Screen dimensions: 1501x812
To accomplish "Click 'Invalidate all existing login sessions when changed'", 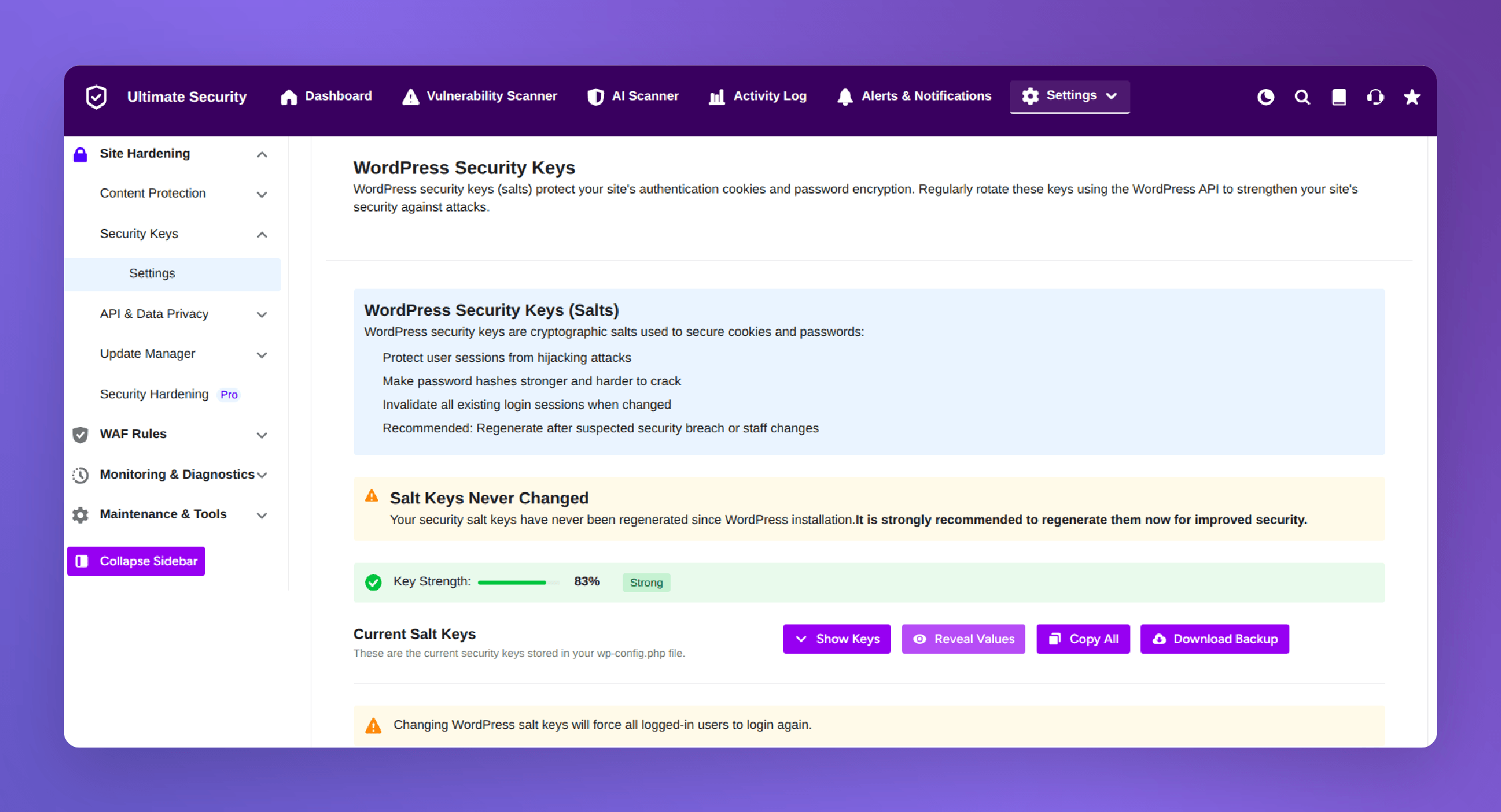I will coord(527,405).
